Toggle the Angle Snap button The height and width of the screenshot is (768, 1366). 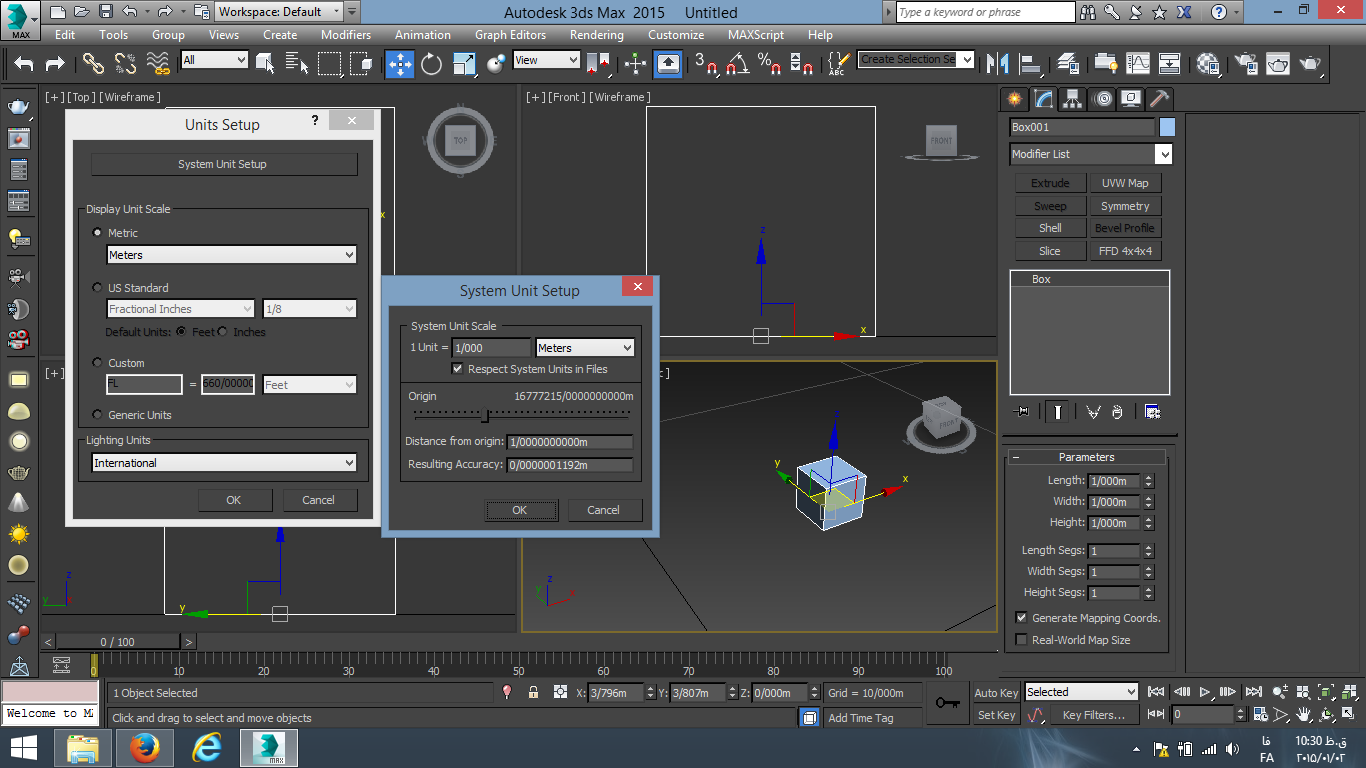(738, 64)
